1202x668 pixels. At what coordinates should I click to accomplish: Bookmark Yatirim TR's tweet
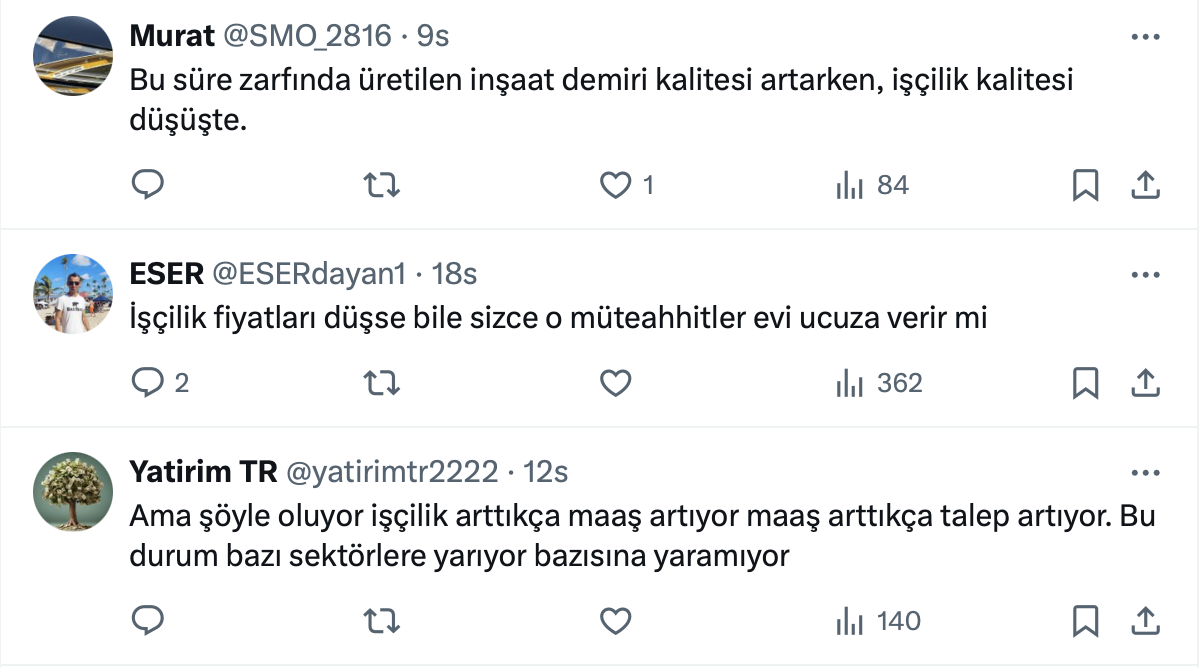coord(1085,621)
